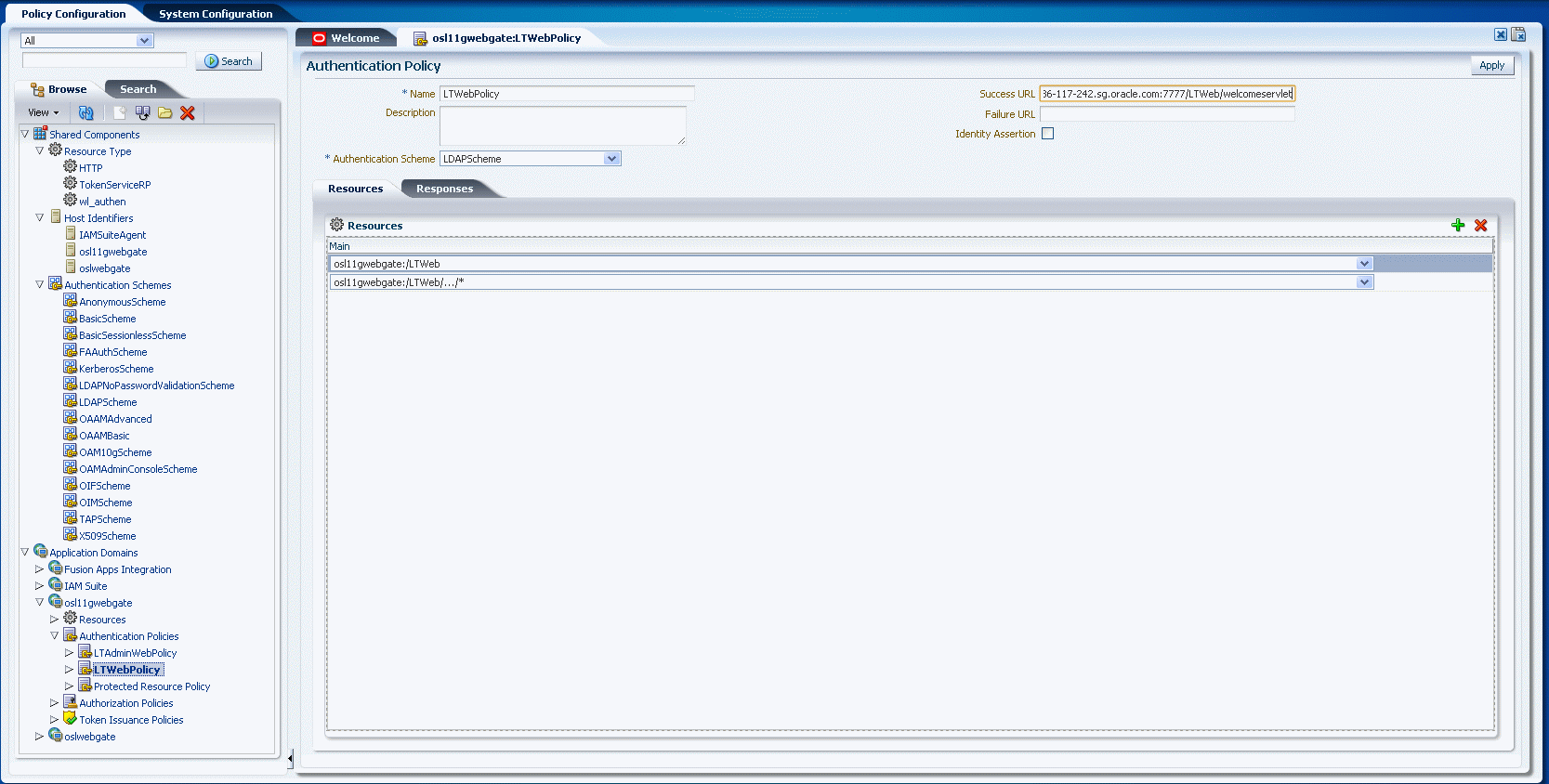
Task: Click the Duplicate icon in the Browse toolbar
Action: tap(142, 112)
